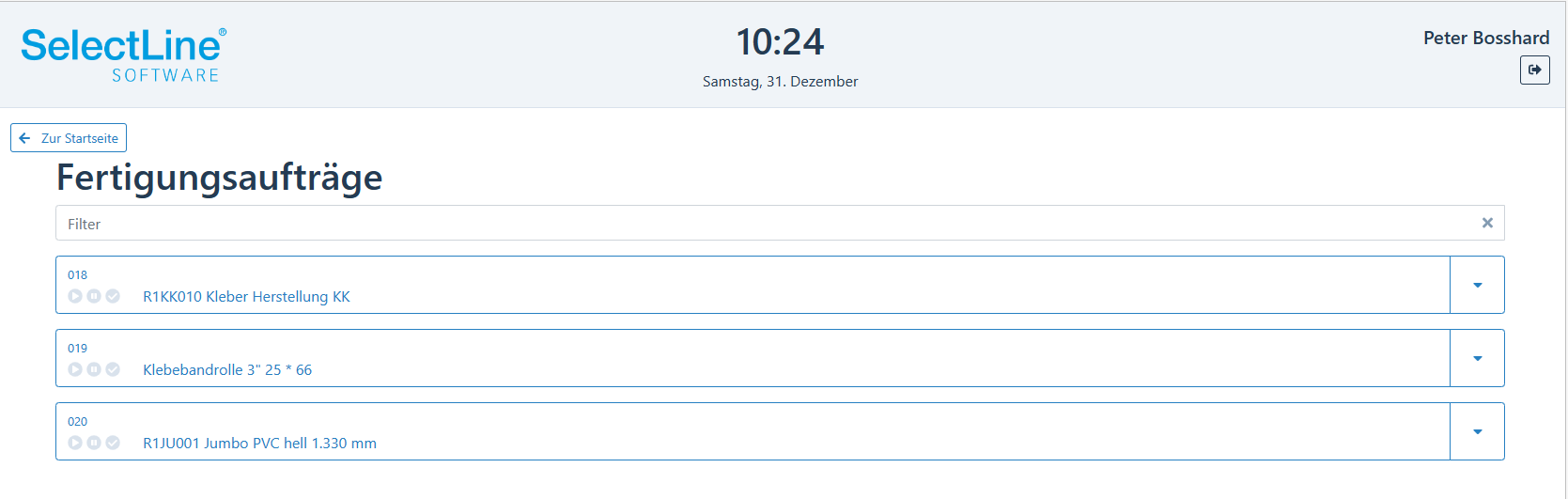This screenshot has height=499, width=1568.
Task: Mark order 018 complete via checkmark icon
Action: click(113, 296)
